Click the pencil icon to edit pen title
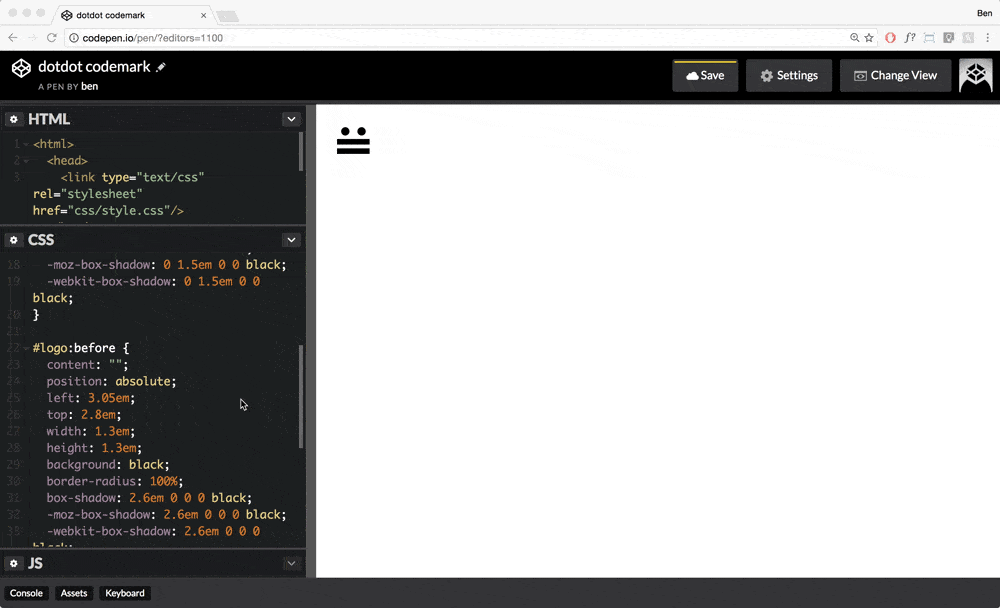The width and height of the screenshot is (1000, 608). pos(161,67)
